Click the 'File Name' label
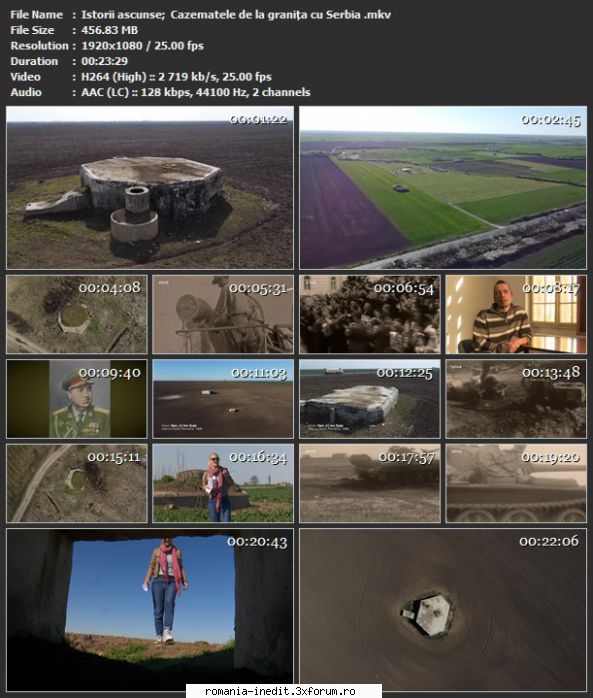This screenshot has height=698, width=593. click(x=37, y=15)
